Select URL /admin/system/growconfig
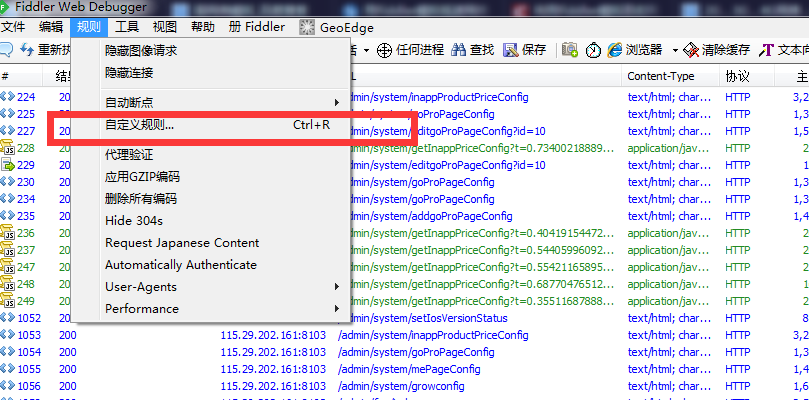Screen dimensions: 809x400 [401, 386]
